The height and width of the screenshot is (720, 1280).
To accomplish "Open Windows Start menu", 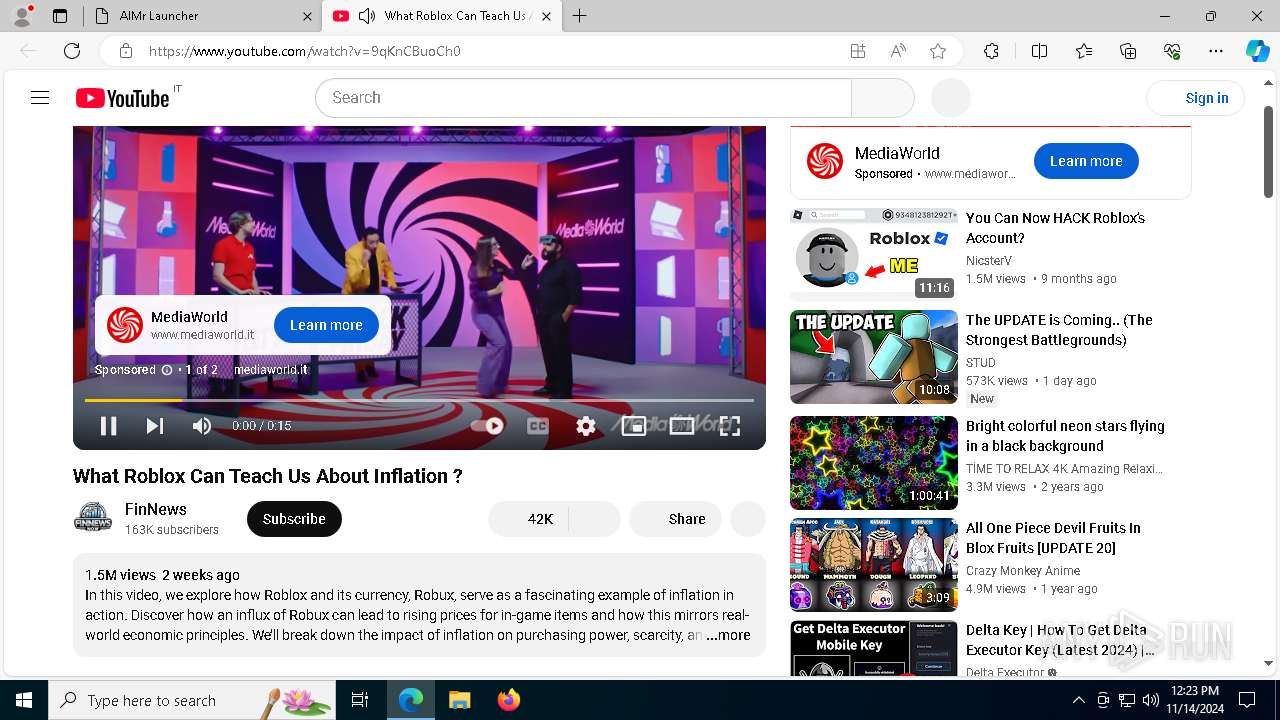I will [x=24, y=700].
